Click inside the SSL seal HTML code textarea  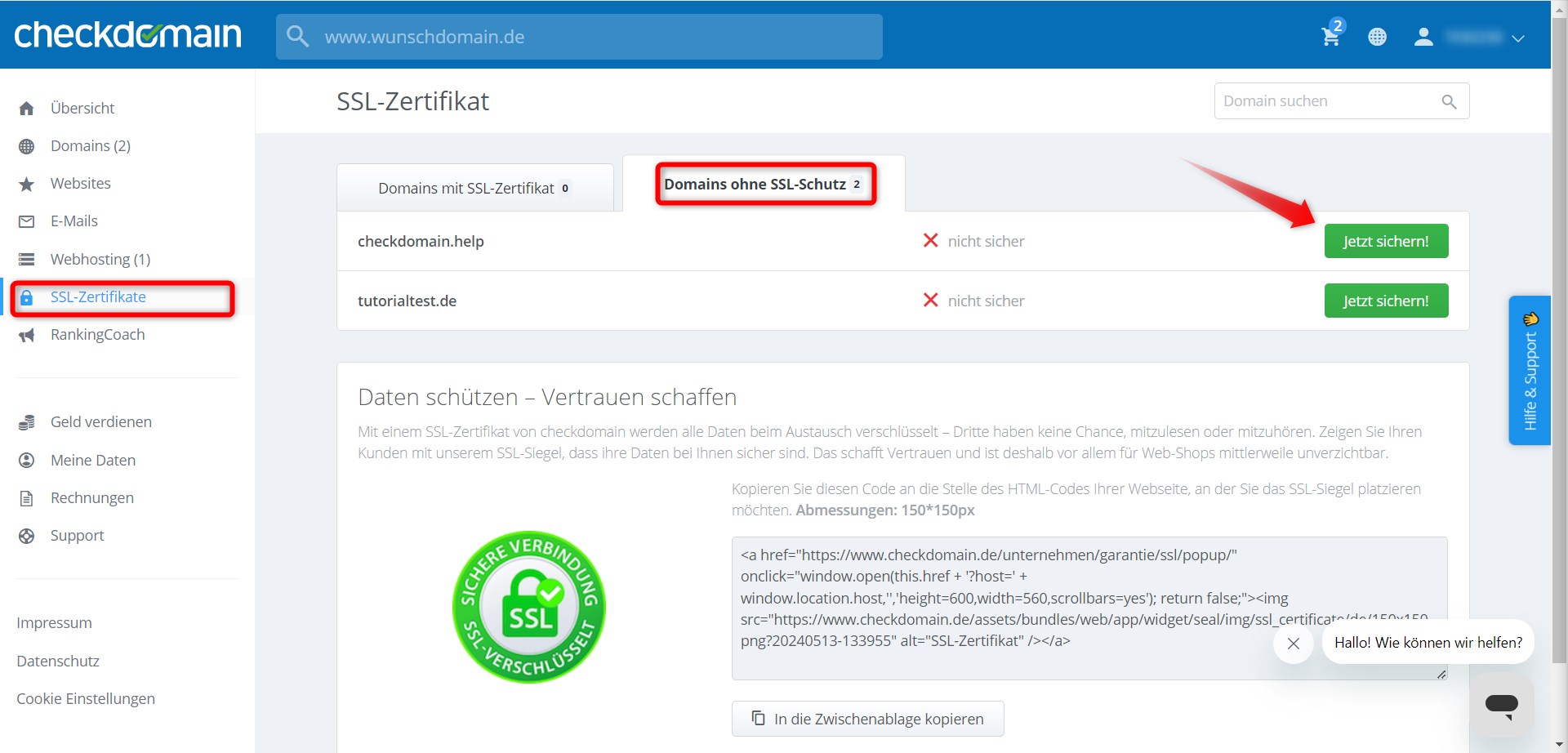[x=1089, y=608]
